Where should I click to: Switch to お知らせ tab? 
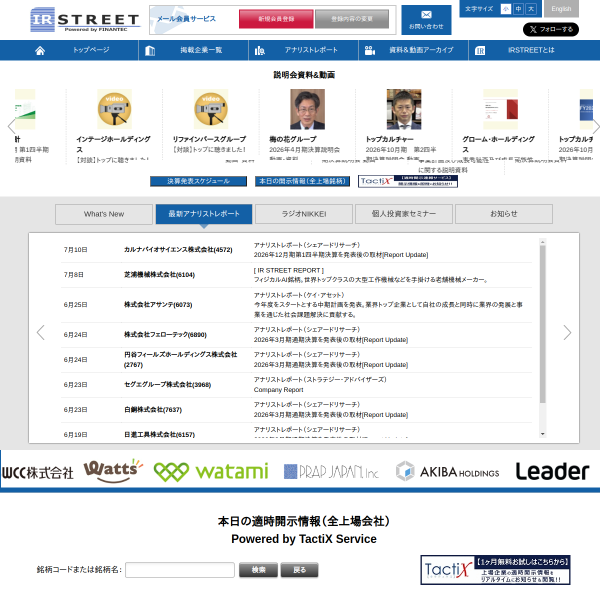coord(504,214)
